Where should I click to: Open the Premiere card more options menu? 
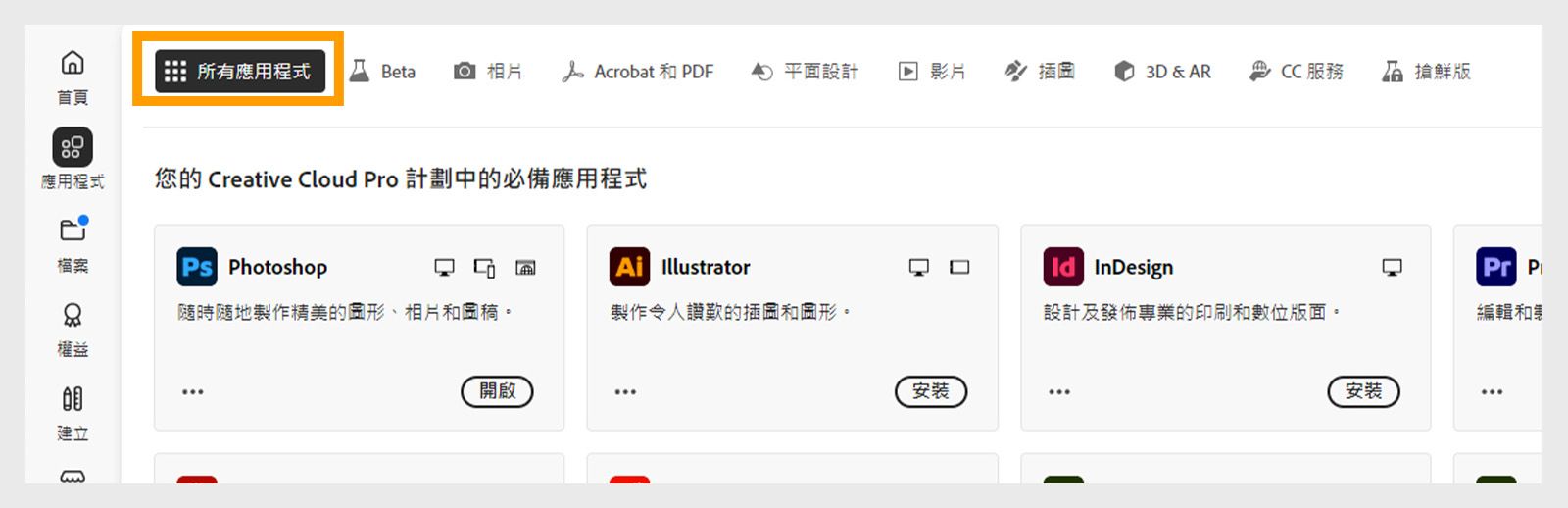[1492, 391]
